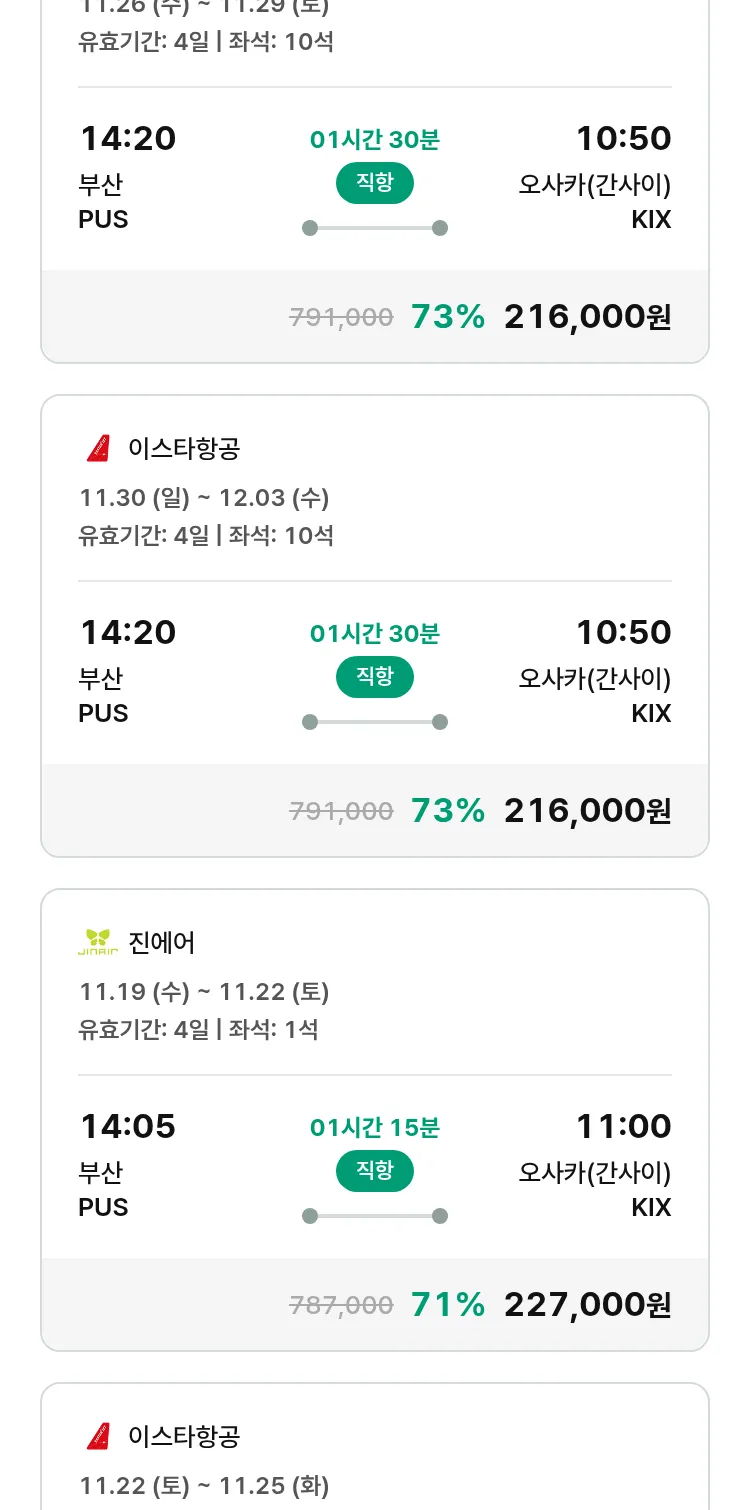750x1510 pixels.
Task: Click the Eastar logo on the 11.30–12.03 flight
Action: coord(98,449)
